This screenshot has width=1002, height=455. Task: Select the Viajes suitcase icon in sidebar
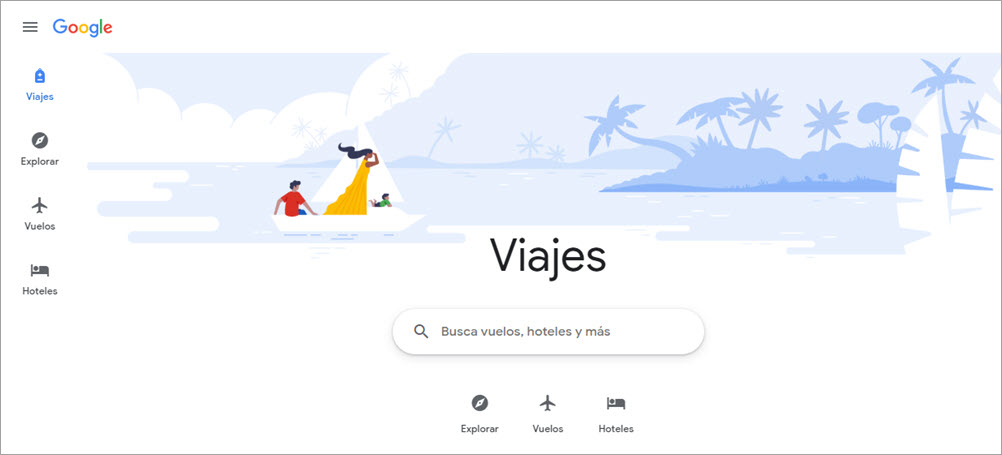(x=40, y=76)
